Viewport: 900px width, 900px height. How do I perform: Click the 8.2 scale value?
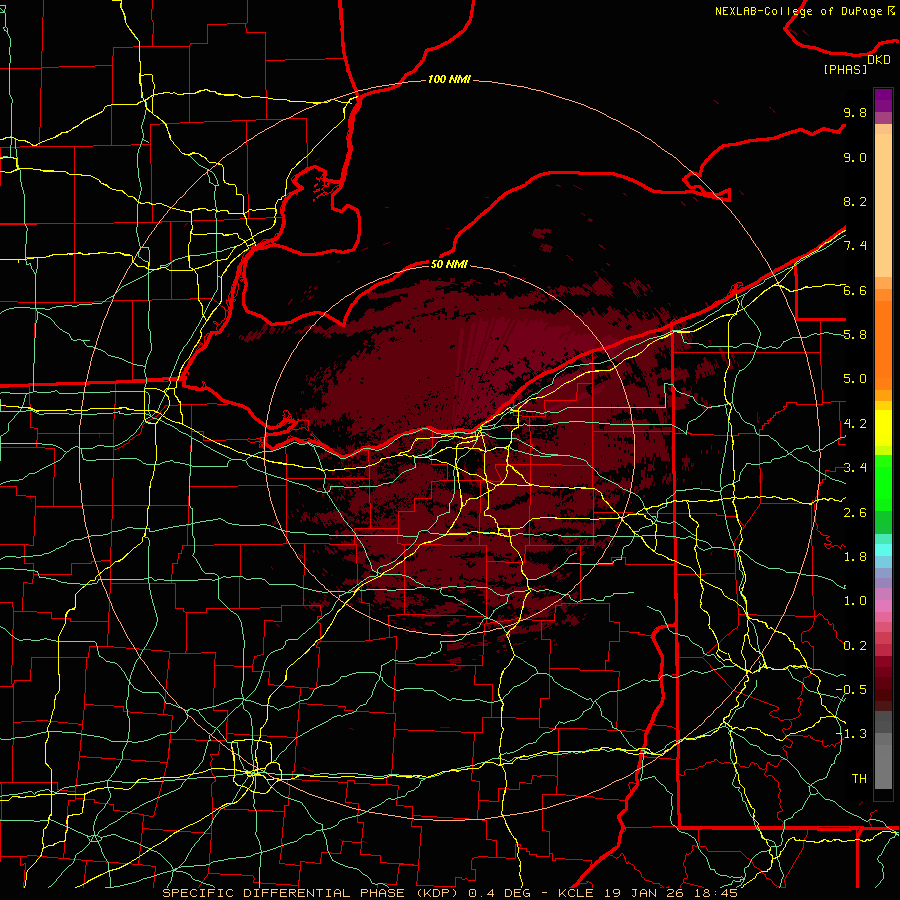855,201
